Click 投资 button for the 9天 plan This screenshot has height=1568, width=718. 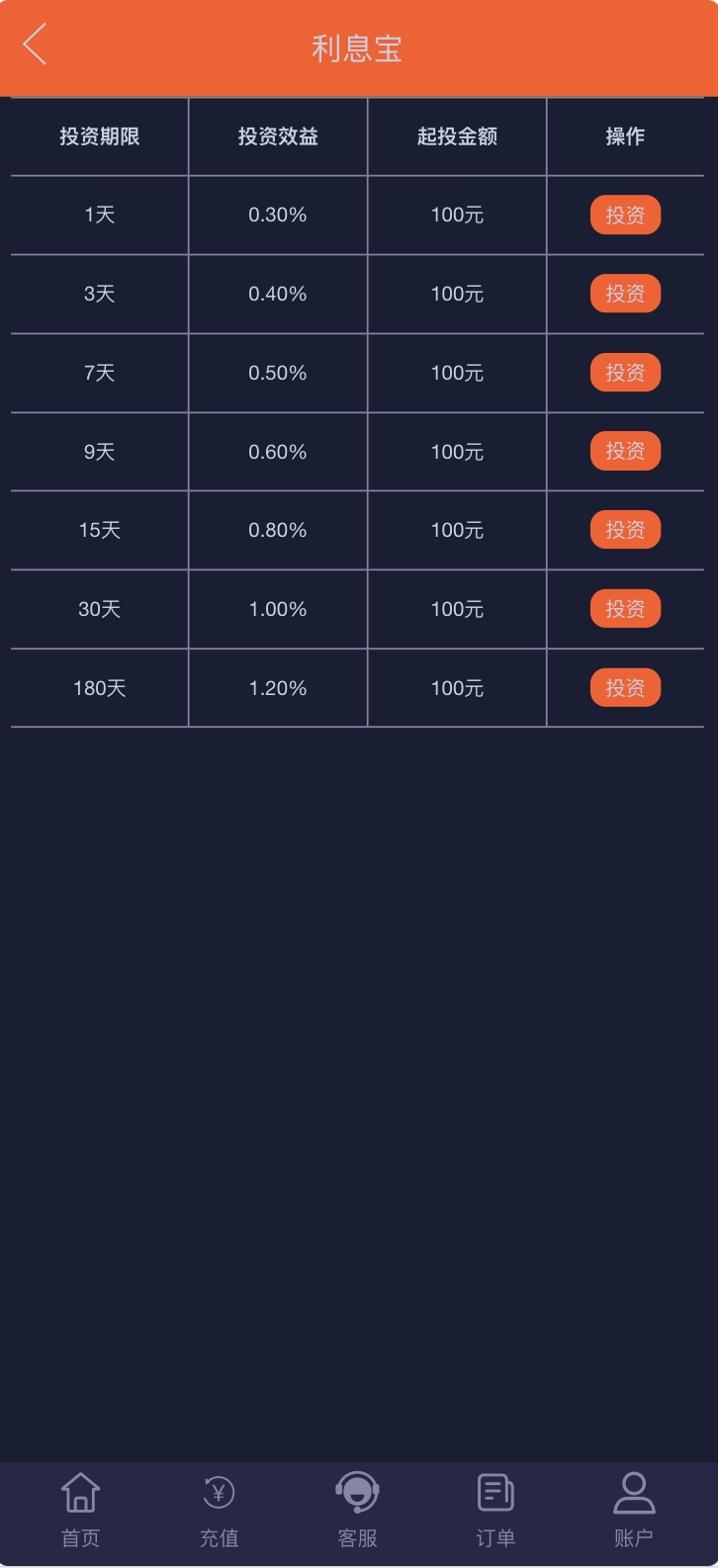tap(625, 451)
